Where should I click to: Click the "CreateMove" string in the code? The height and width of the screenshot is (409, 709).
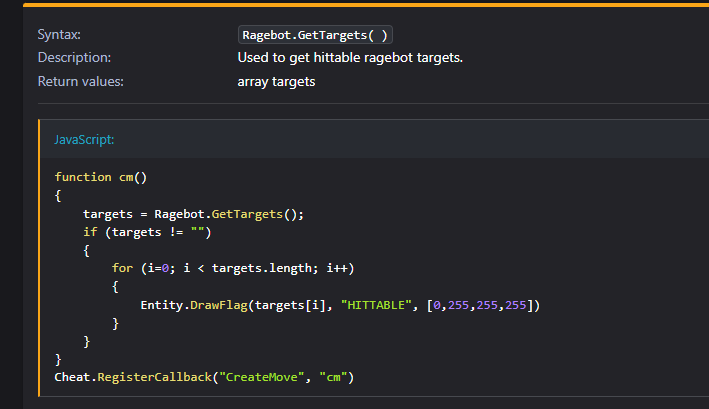coord(261,377)
